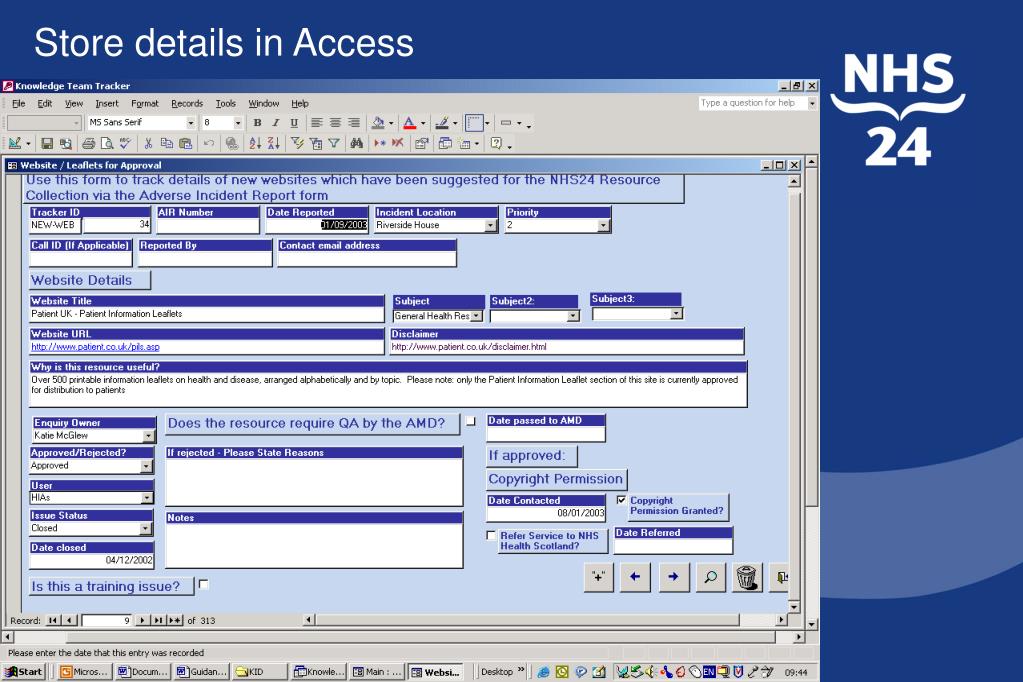Viewport: 1023px width, 682px height.
Task: Open the Fill/Back Color picker
Action: click(x=378, y=123)
